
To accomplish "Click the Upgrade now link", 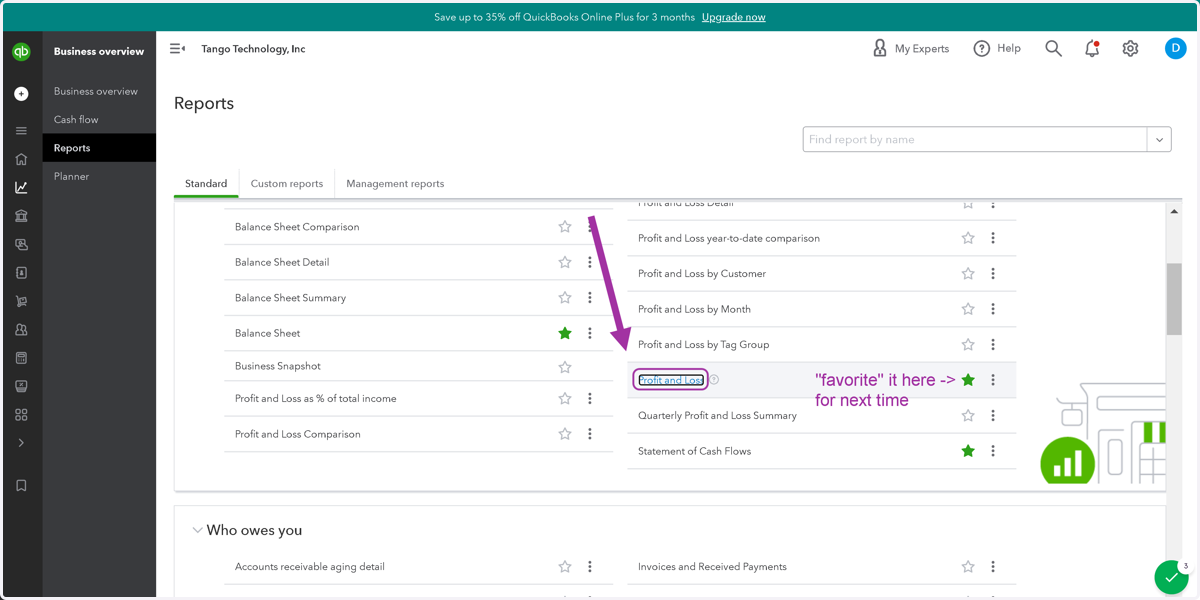I will coord(733,17).
